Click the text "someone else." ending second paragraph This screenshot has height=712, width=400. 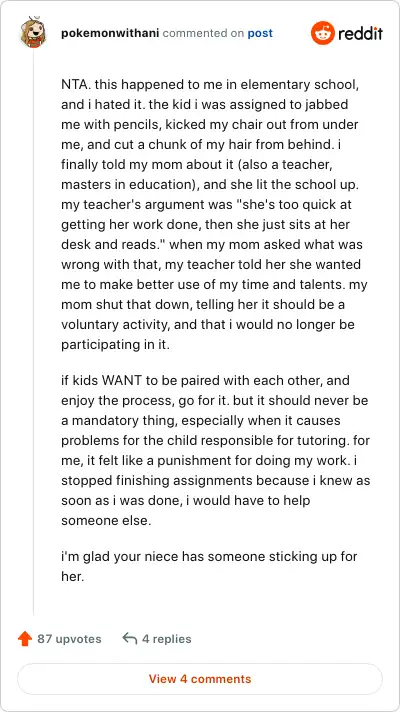[x=106, y=520]
